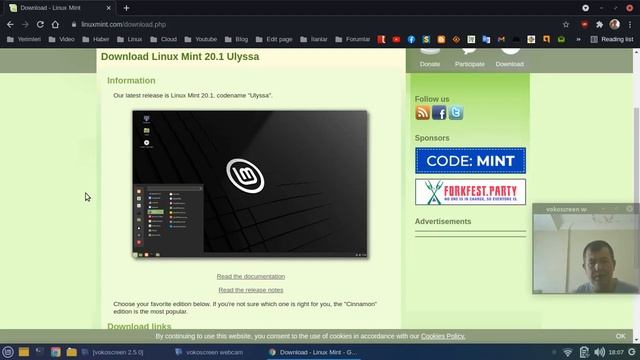The width and height of the screenshot is (640, 360).
Task: Switch to the vokoscreen webcam taskbar window
Action: [209, 352]
